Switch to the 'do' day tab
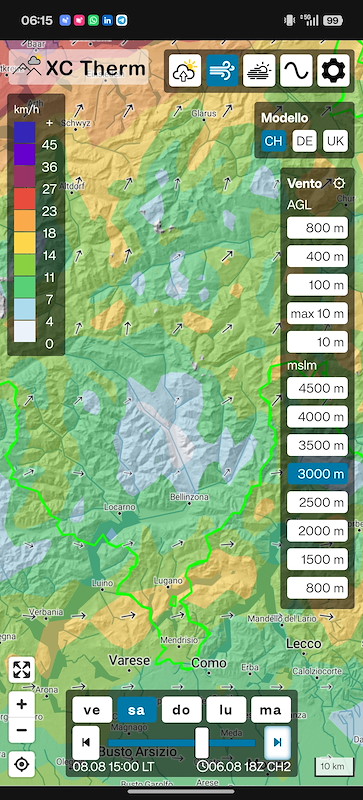This screenshot has width=363, height=800. coord(182,710)
